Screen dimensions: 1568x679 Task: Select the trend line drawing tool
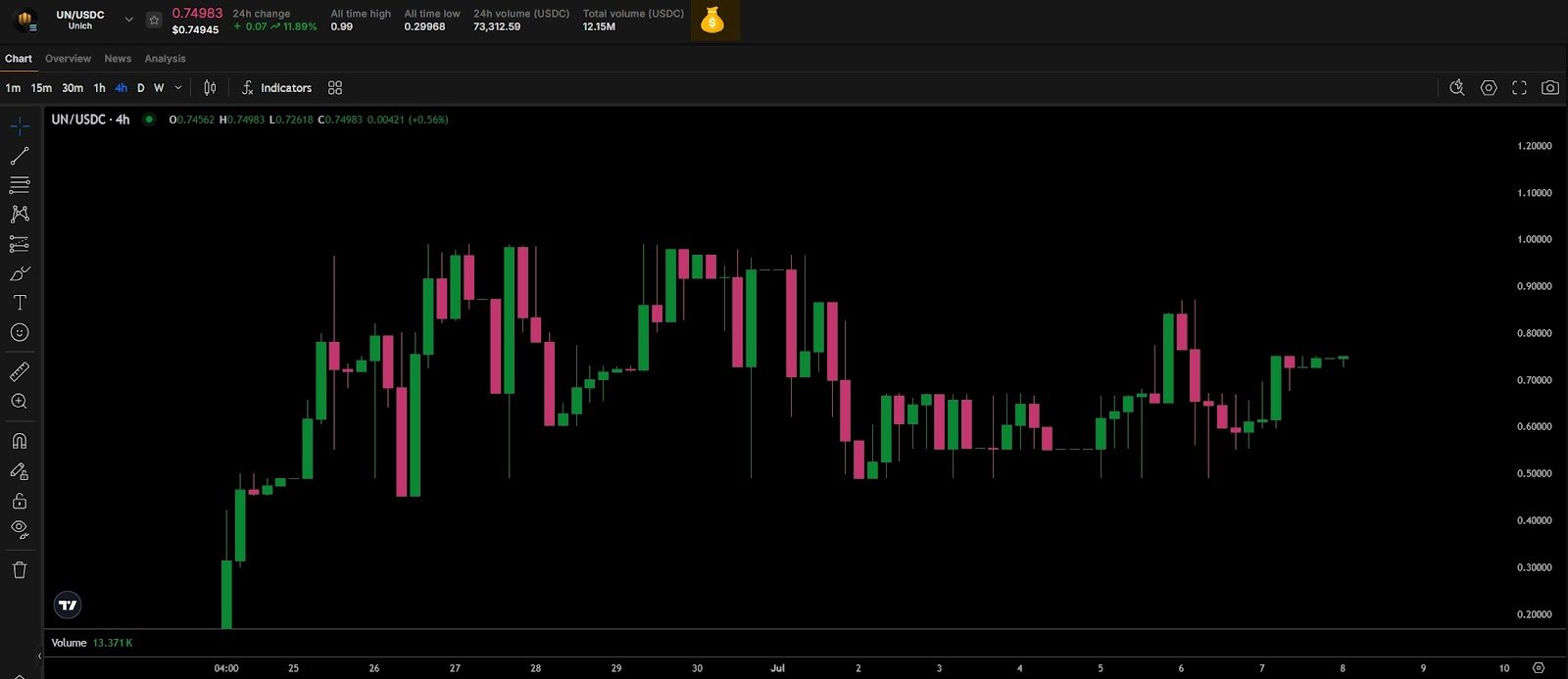20,156
